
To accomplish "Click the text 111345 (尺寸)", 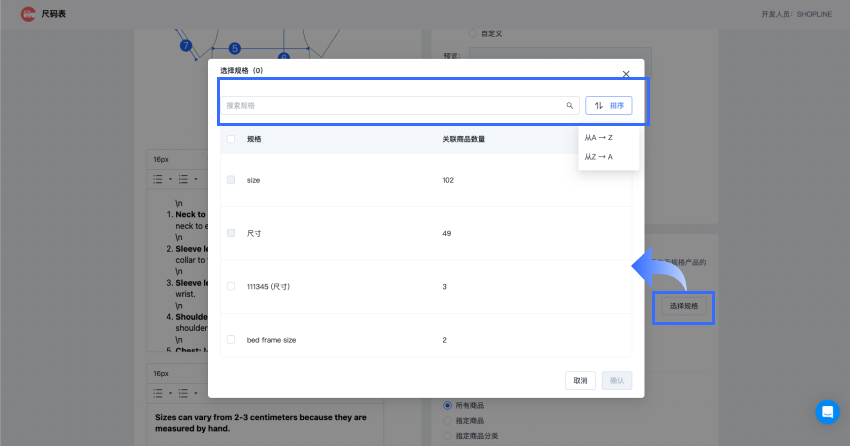I will pyautogui.click(x=268, y=286).
